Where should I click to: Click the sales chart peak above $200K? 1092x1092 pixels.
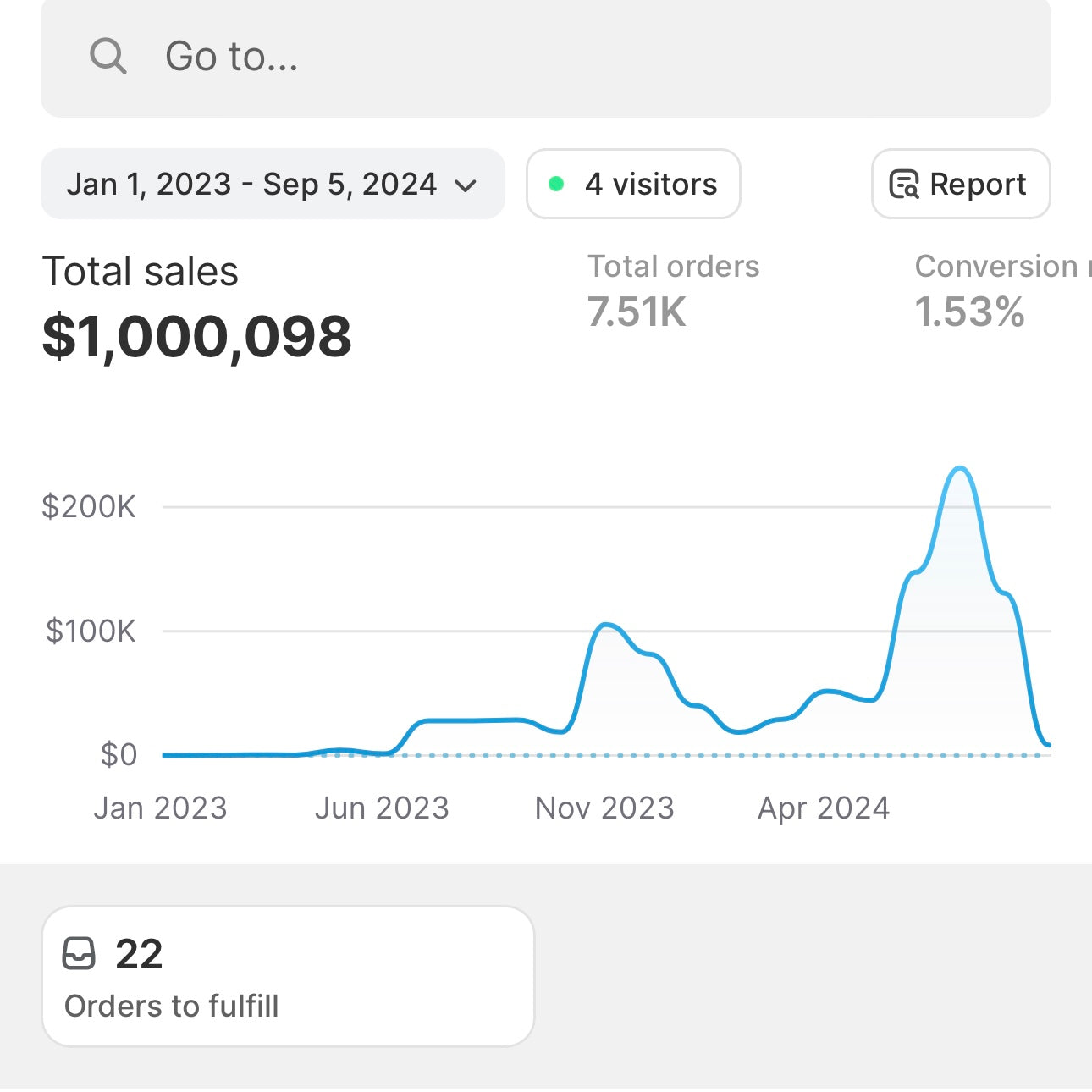pyautogui.click(x=959, y=468)
